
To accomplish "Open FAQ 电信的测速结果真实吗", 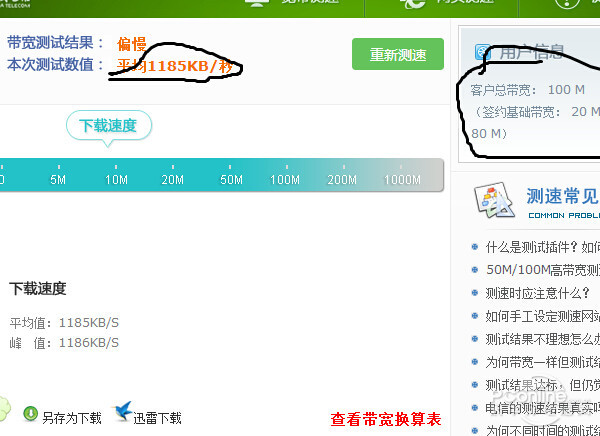I will click(542, 408).
